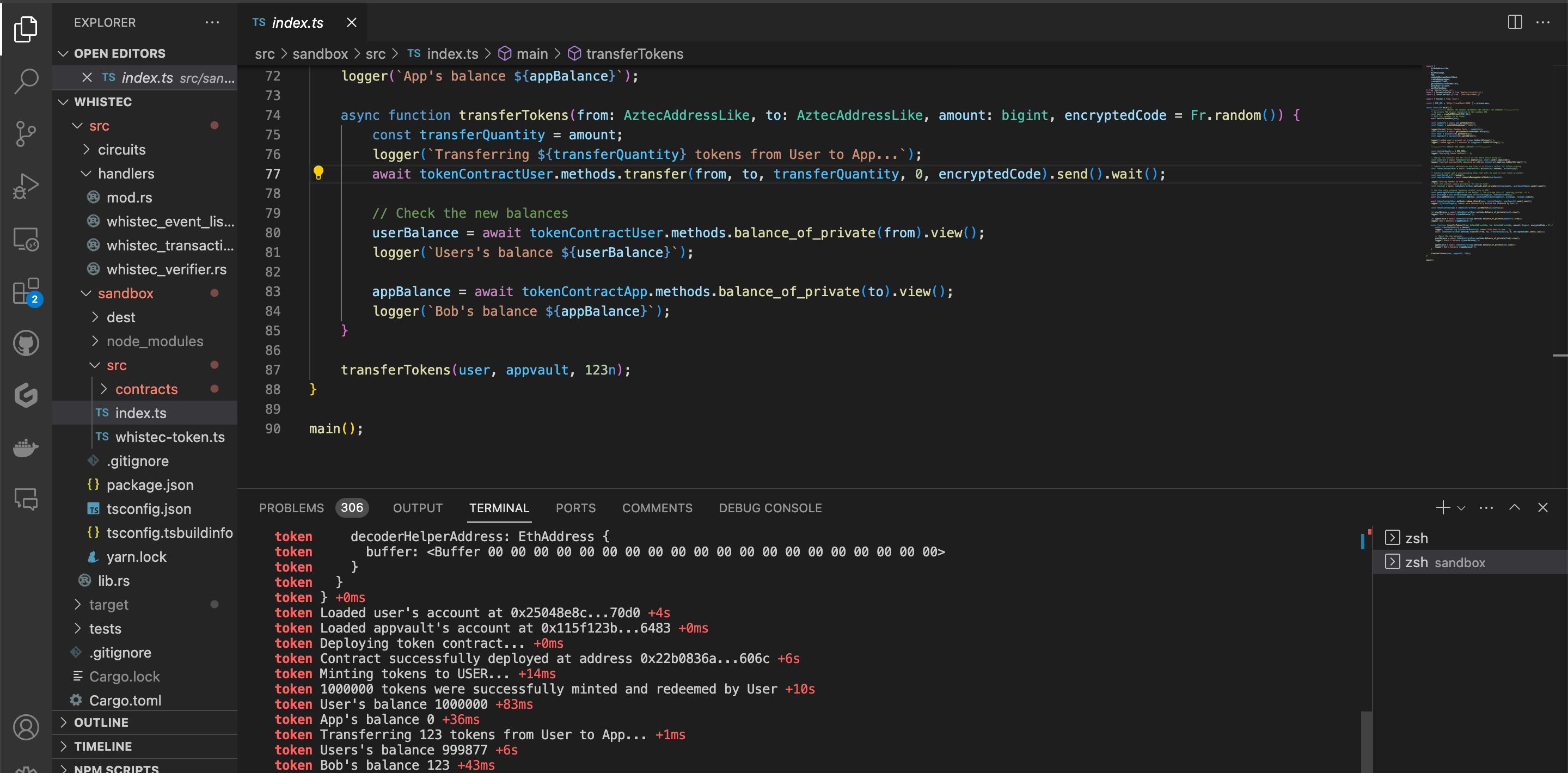Switch to the Output tab
Viewport: 1568px width, 773px height.
[418, 508]
